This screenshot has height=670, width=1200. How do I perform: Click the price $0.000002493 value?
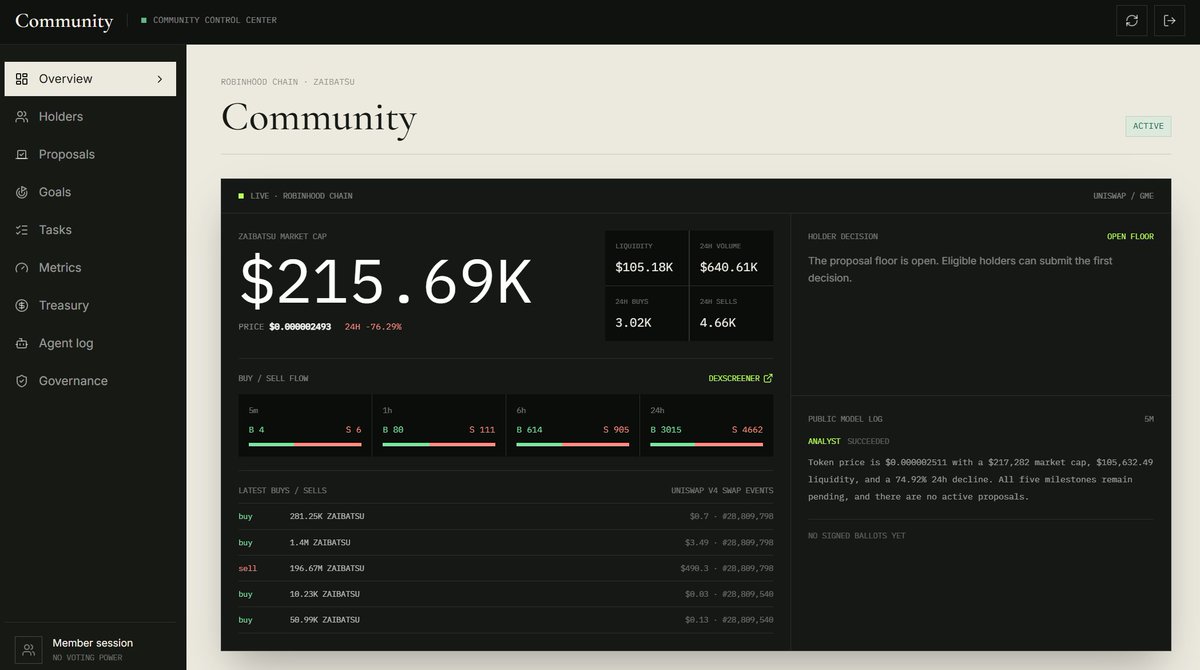(300, 327)
